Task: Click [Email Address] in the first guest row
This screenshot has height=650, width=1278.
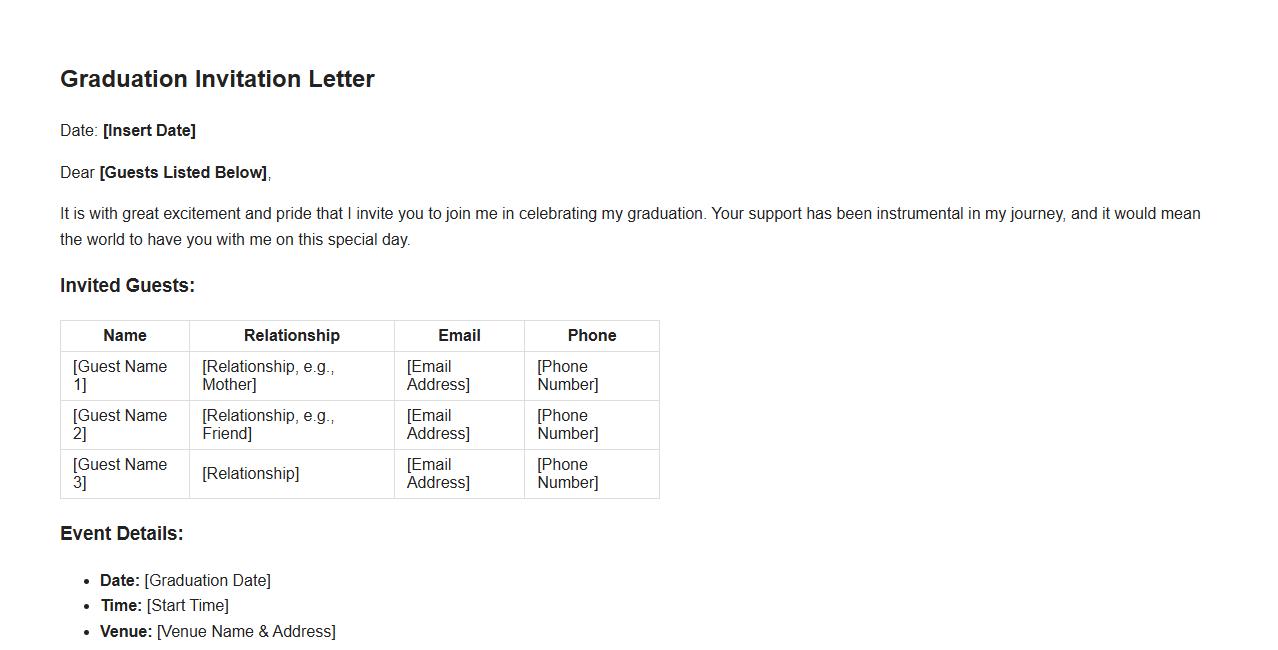Action: point(438,376)
